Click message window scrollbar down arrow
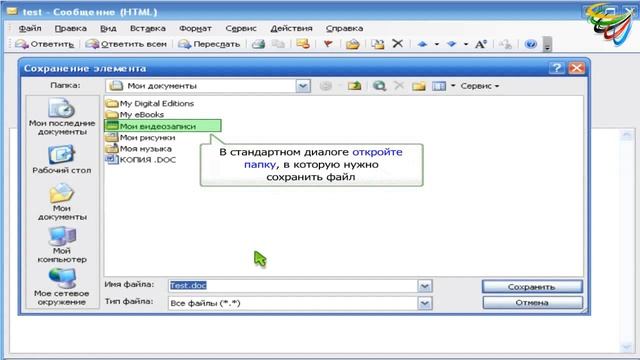 pos(627,347)
